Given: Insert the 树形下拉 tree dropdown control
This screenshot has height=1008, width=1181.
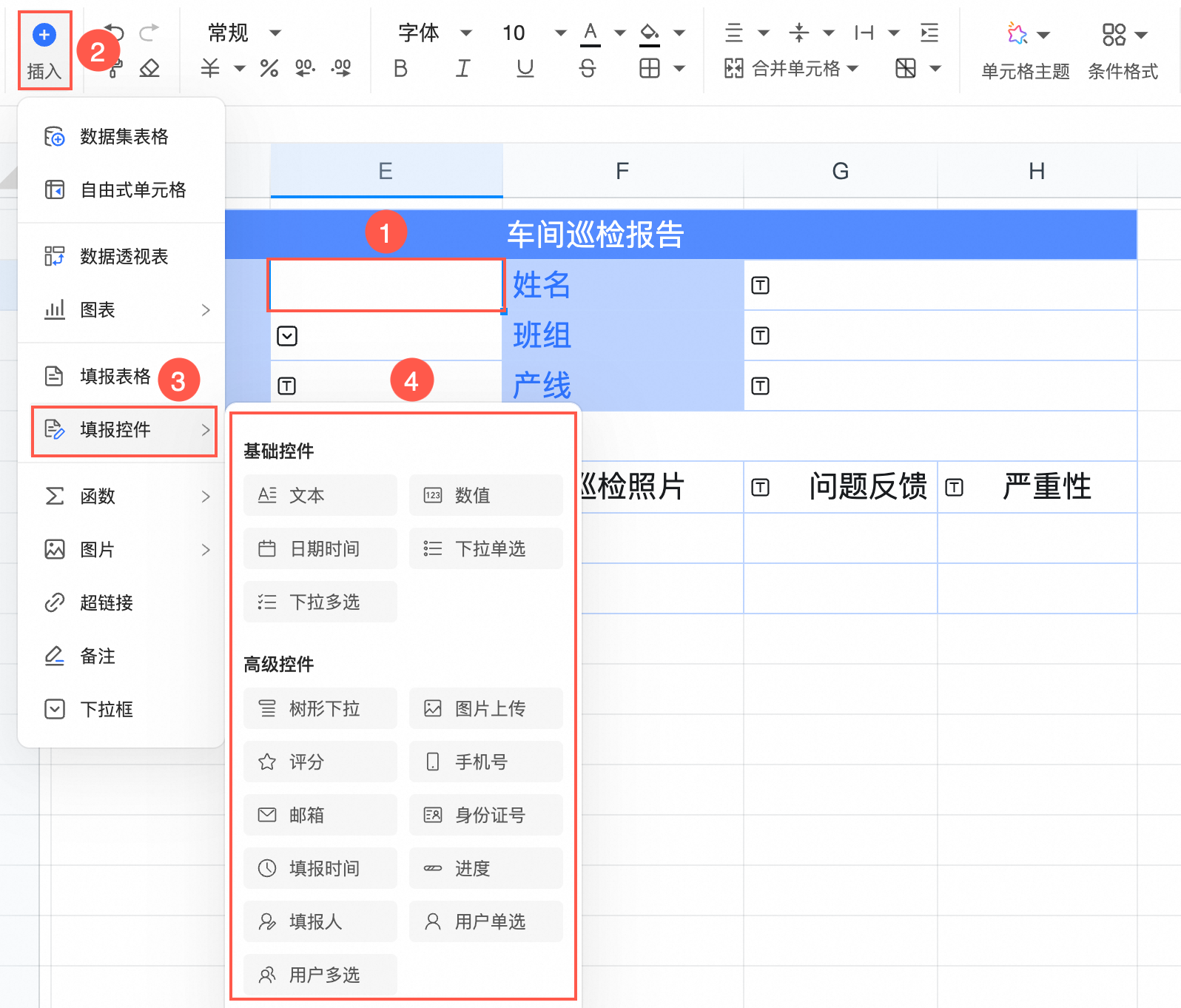Looking at the screenshot, I should (x=320, y=708).
